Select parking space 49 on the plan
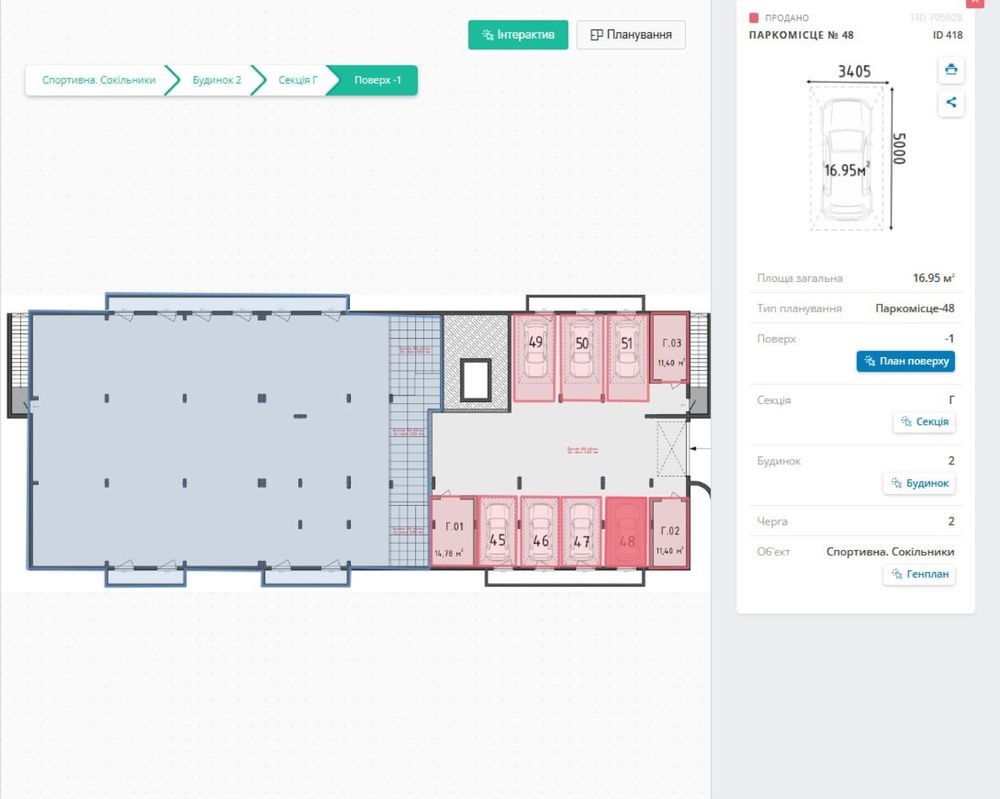 coord(535,357)
